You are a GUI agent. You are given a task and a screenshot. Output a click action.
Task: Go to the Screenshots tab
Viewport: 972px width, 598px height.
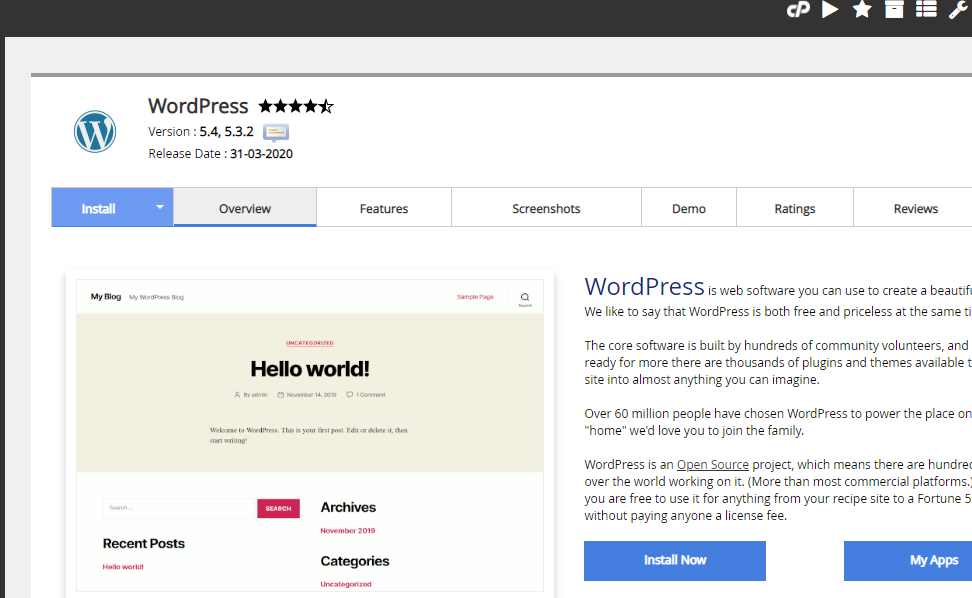pyautogui.click(x=546, y=208)
